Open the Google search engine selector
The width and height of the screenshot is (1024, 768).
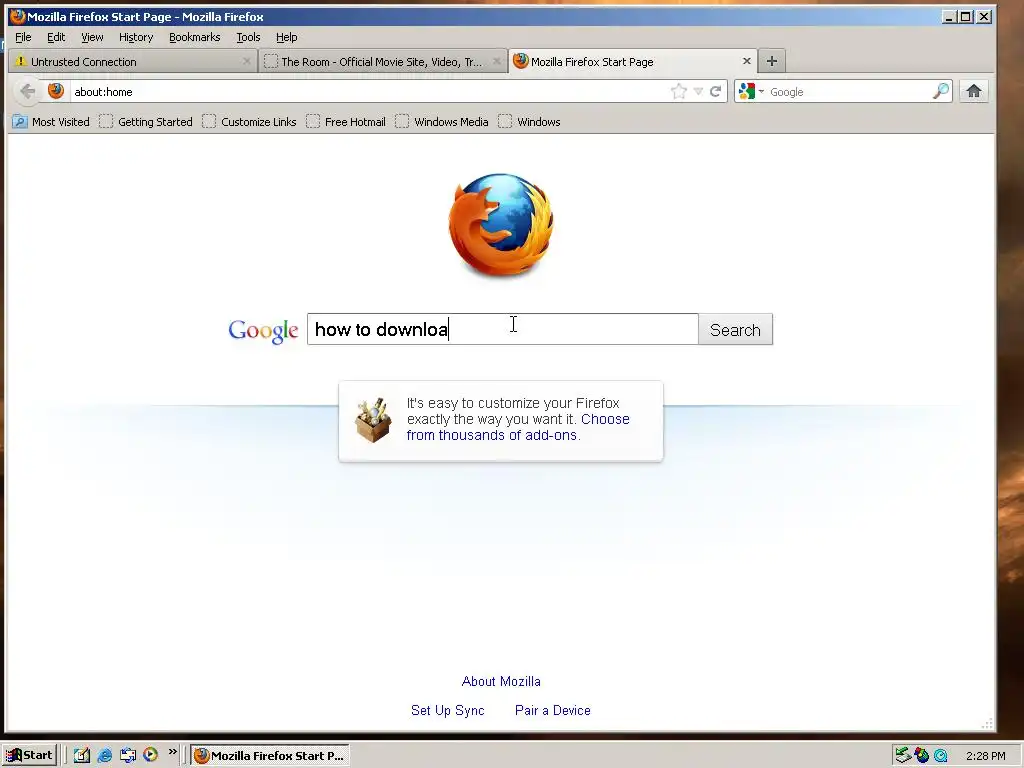751,91
